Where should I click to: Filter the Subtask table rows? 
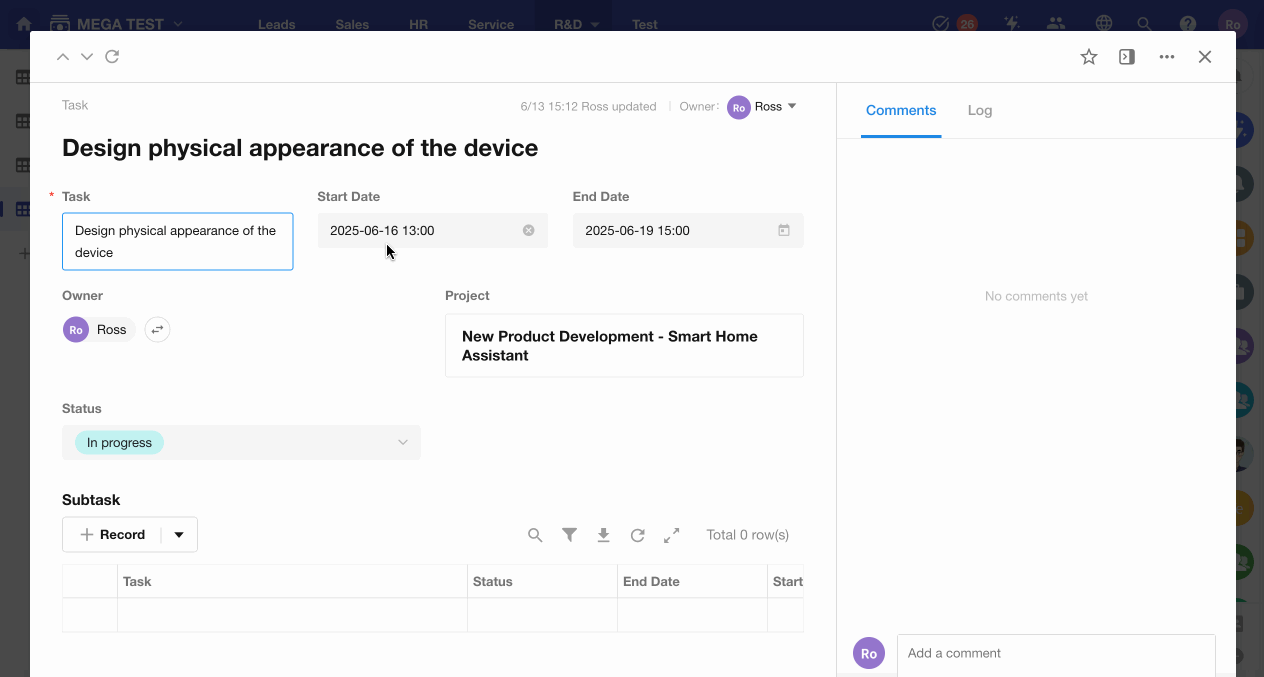point(569,535)
